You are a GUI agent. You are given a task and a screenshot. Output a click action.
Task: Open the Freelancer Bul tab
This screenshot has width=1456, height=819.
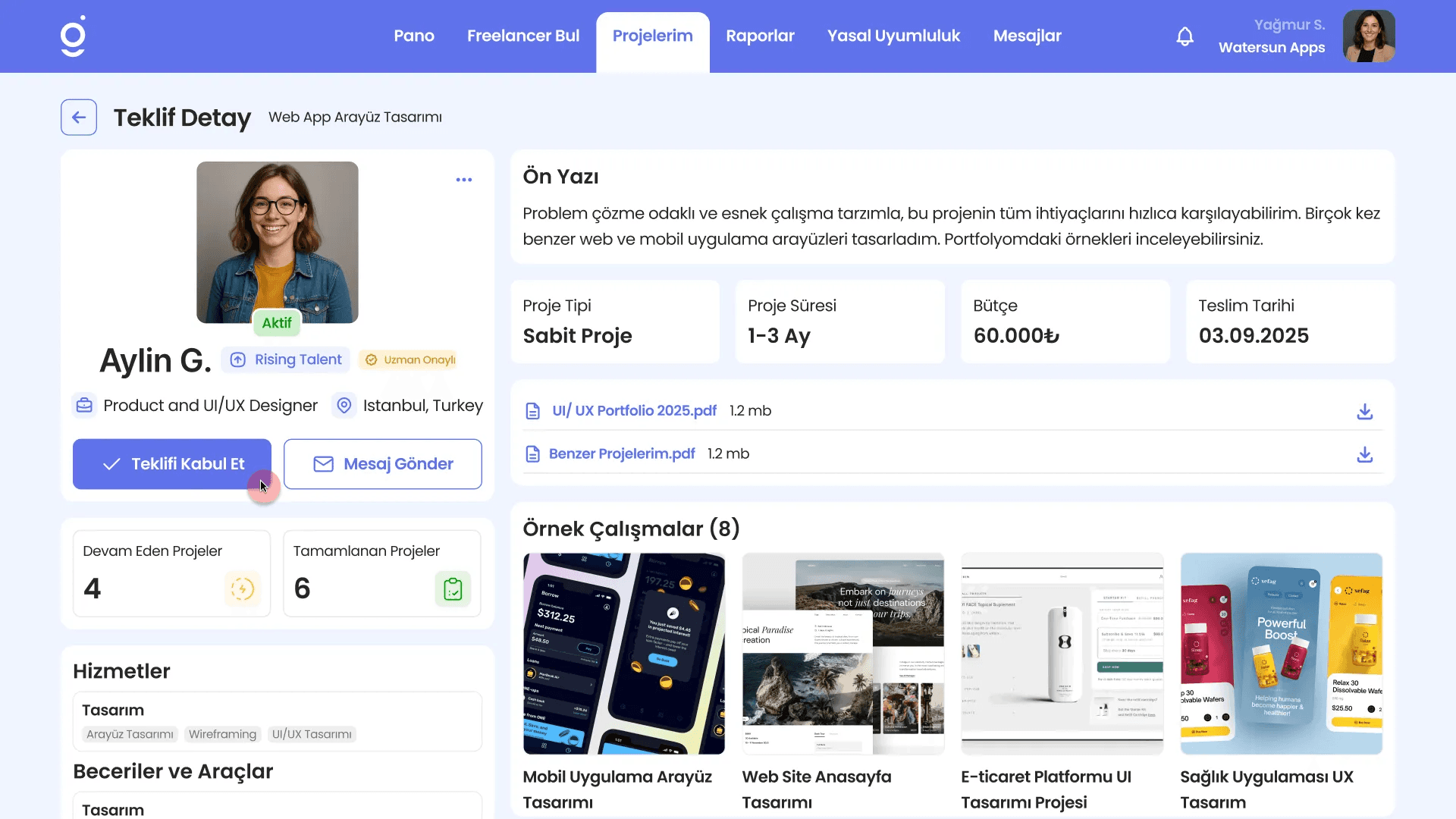click(523, 36)
